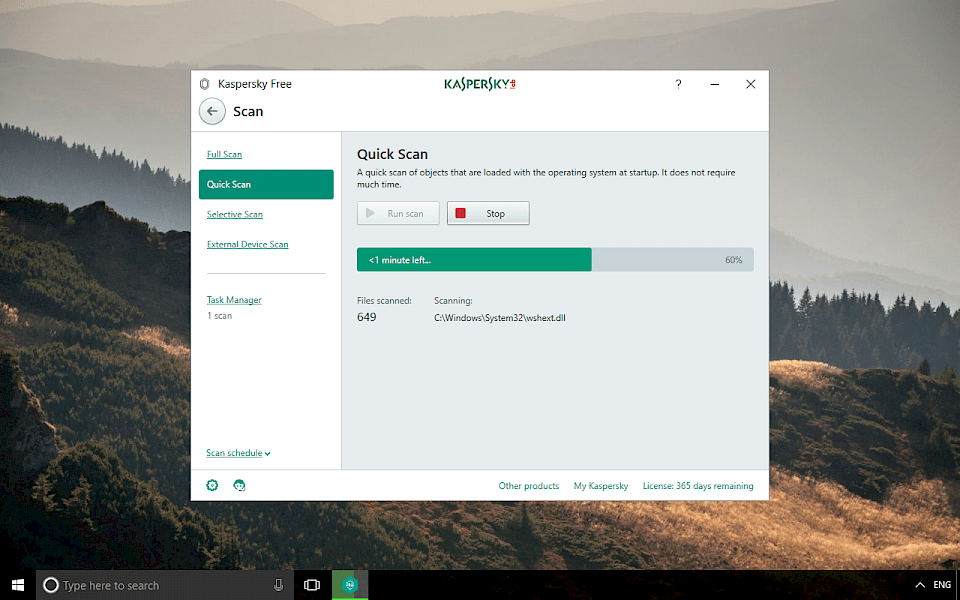Click the Cortana circle icon in search box

(x=51, y=585)
